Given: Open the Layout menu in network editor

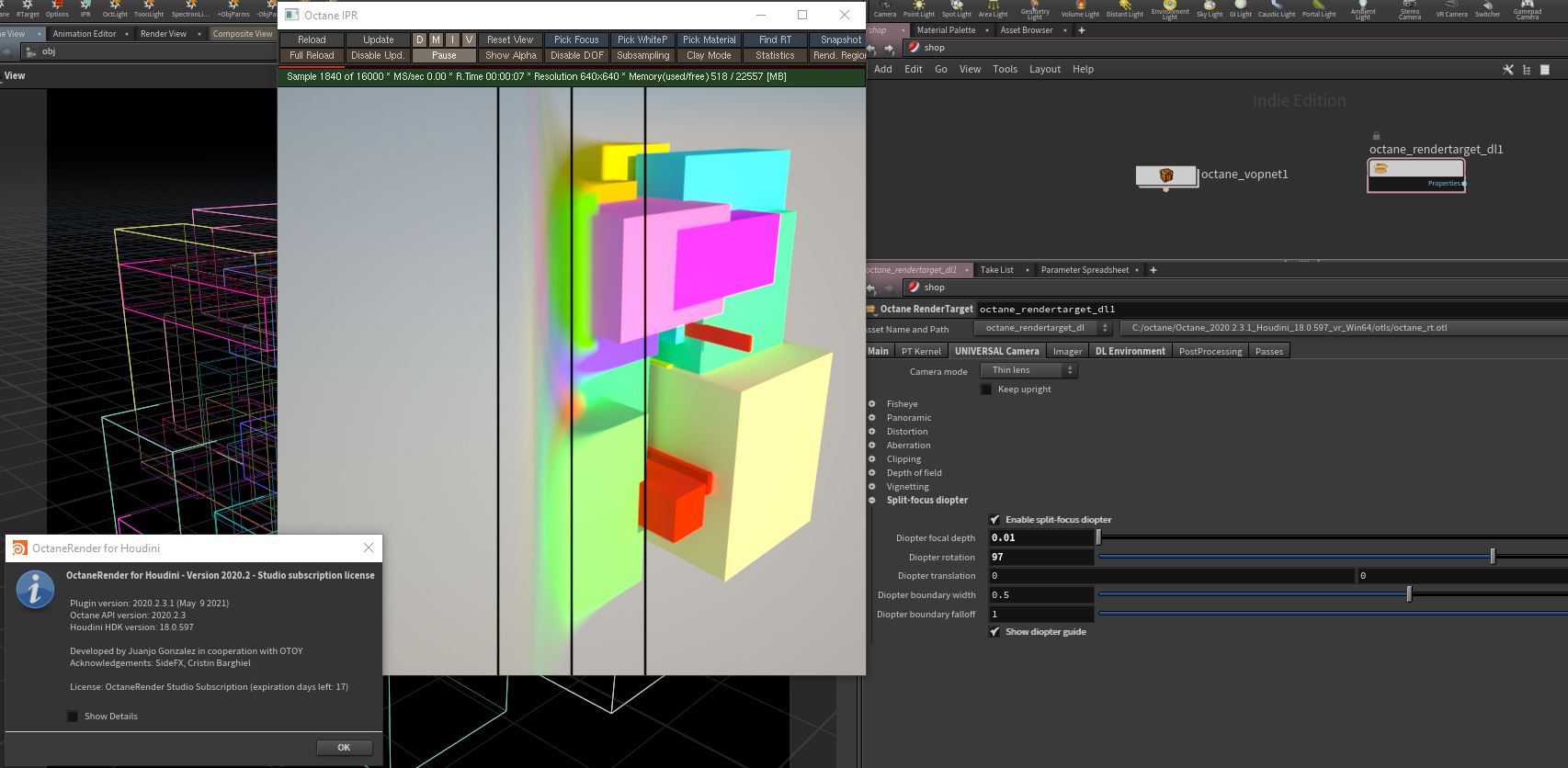Looking at the screenshot, I should pos(1045,69).
